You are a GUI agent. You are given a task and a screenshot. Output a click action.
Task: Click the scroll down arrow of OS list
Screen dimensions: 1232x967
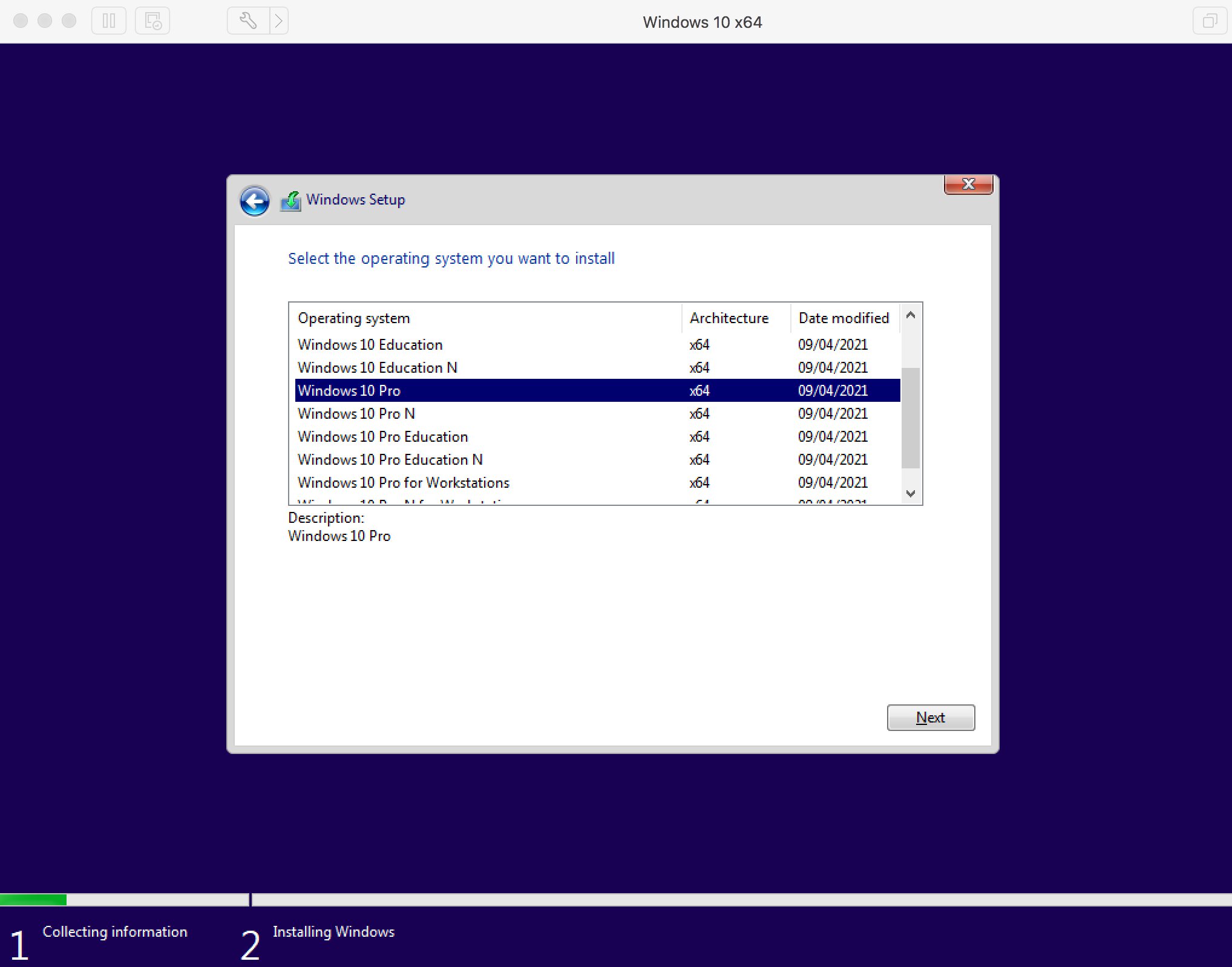pos(911,493)
